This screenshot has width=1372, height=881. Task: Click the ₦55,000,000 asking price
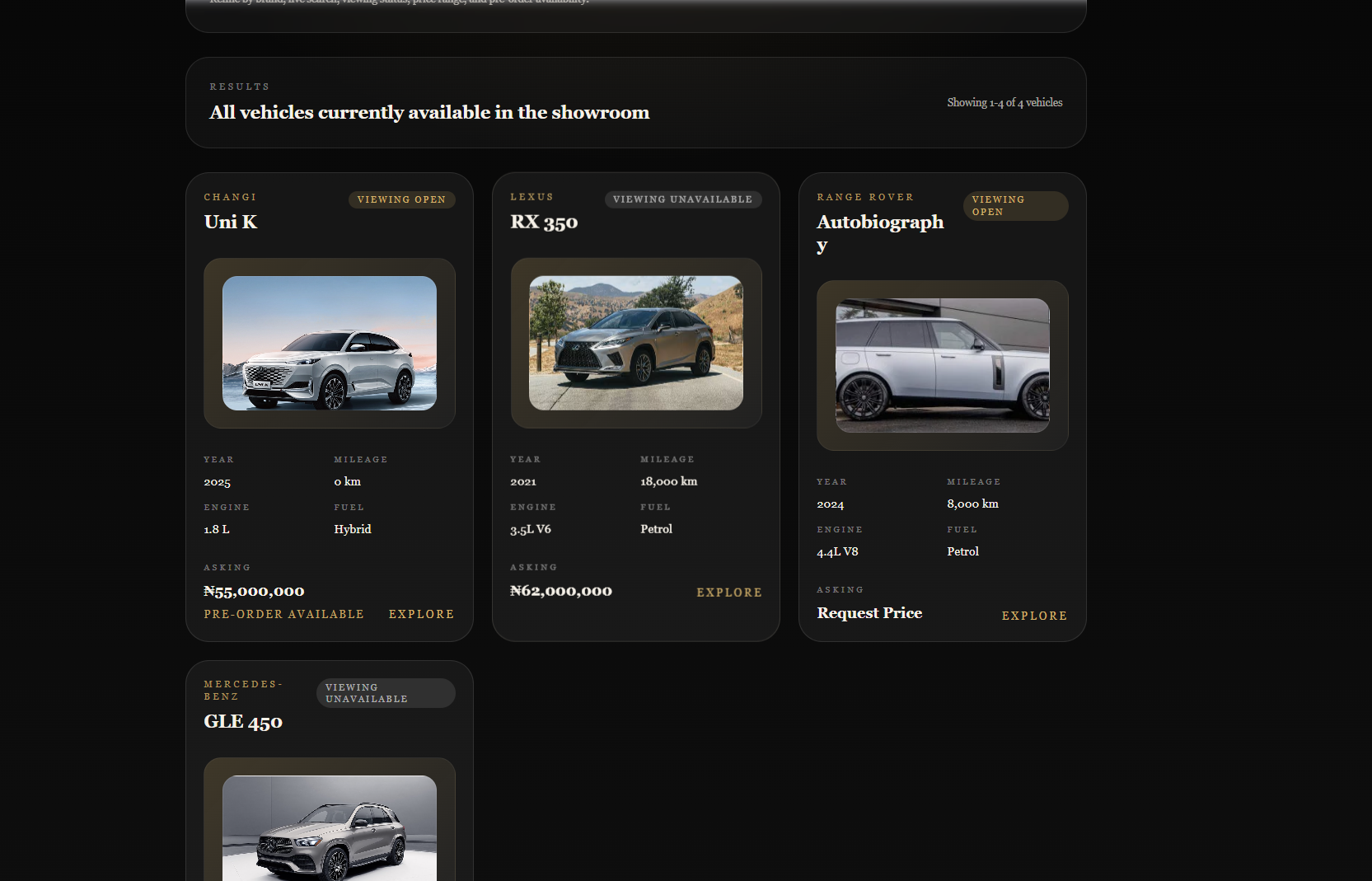pyautogui.click(x=254, y=591)
